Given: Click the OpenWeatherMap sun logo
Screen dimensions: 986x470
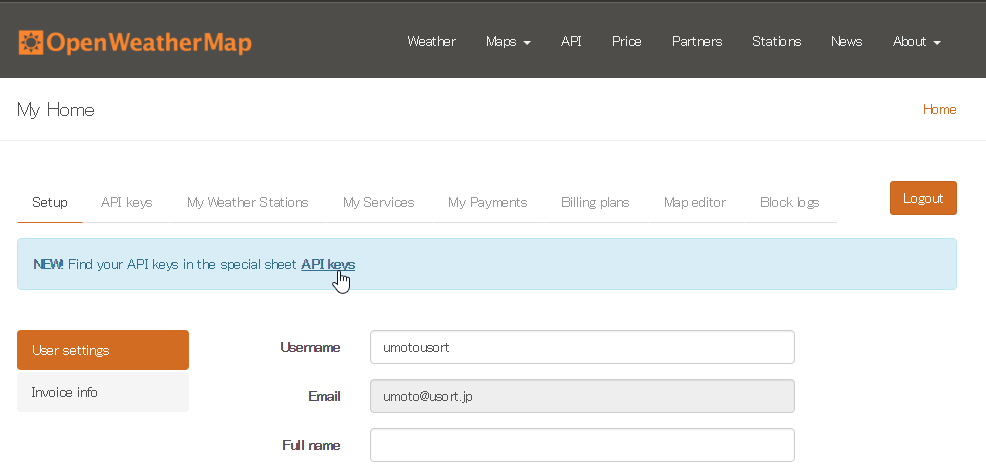Looking at the screenshot, I should pos(31,43).
